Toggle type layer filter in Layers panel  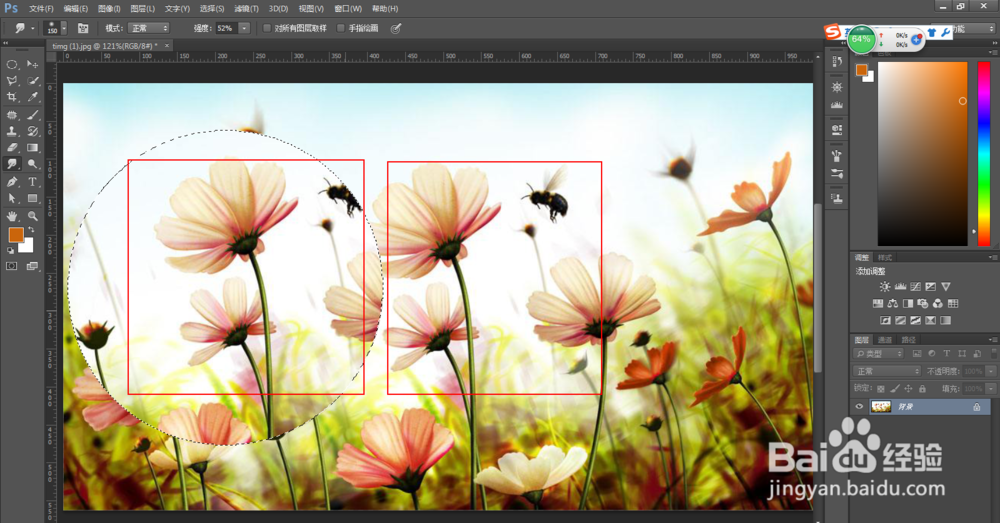click(x=946, y=353)
